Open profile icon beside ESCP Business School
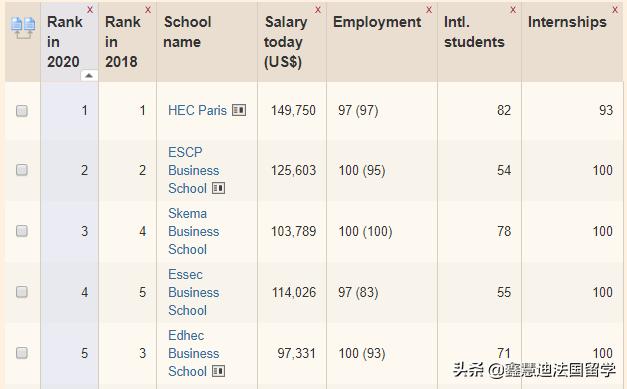 click(x=218, y=188)
